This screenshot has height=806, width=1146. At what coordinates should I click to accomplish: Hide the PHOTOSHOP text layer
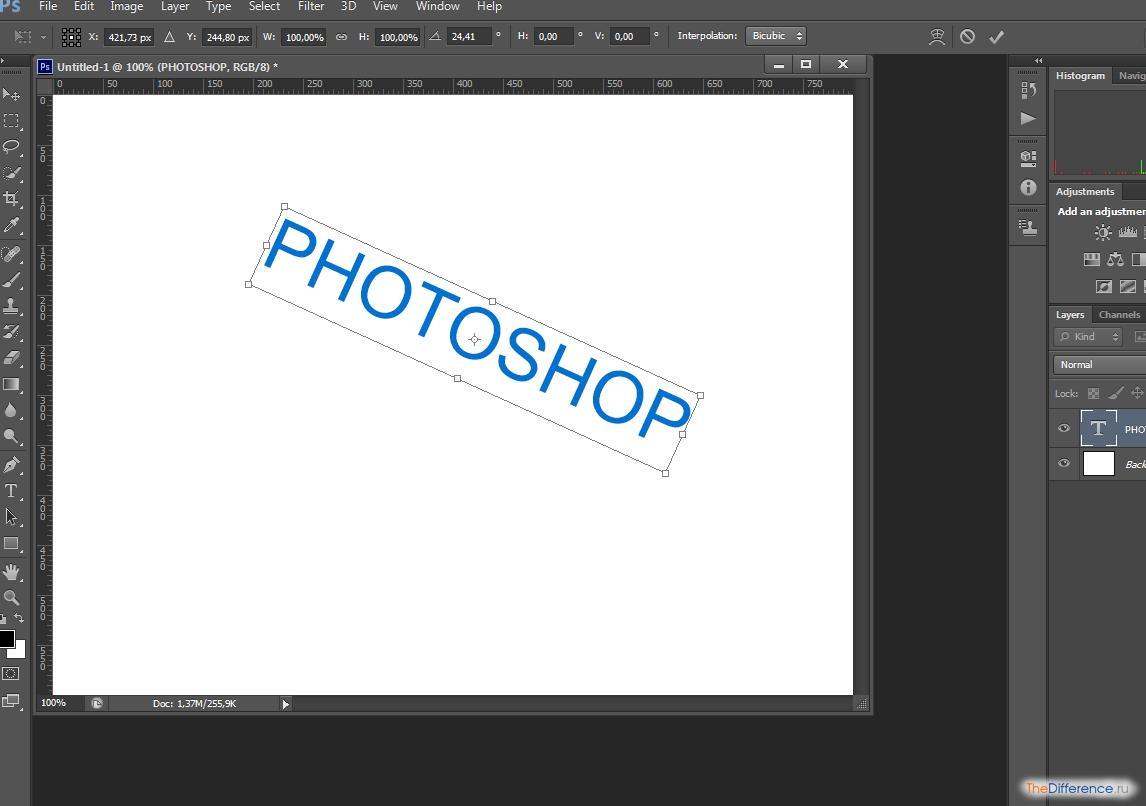1064,429
